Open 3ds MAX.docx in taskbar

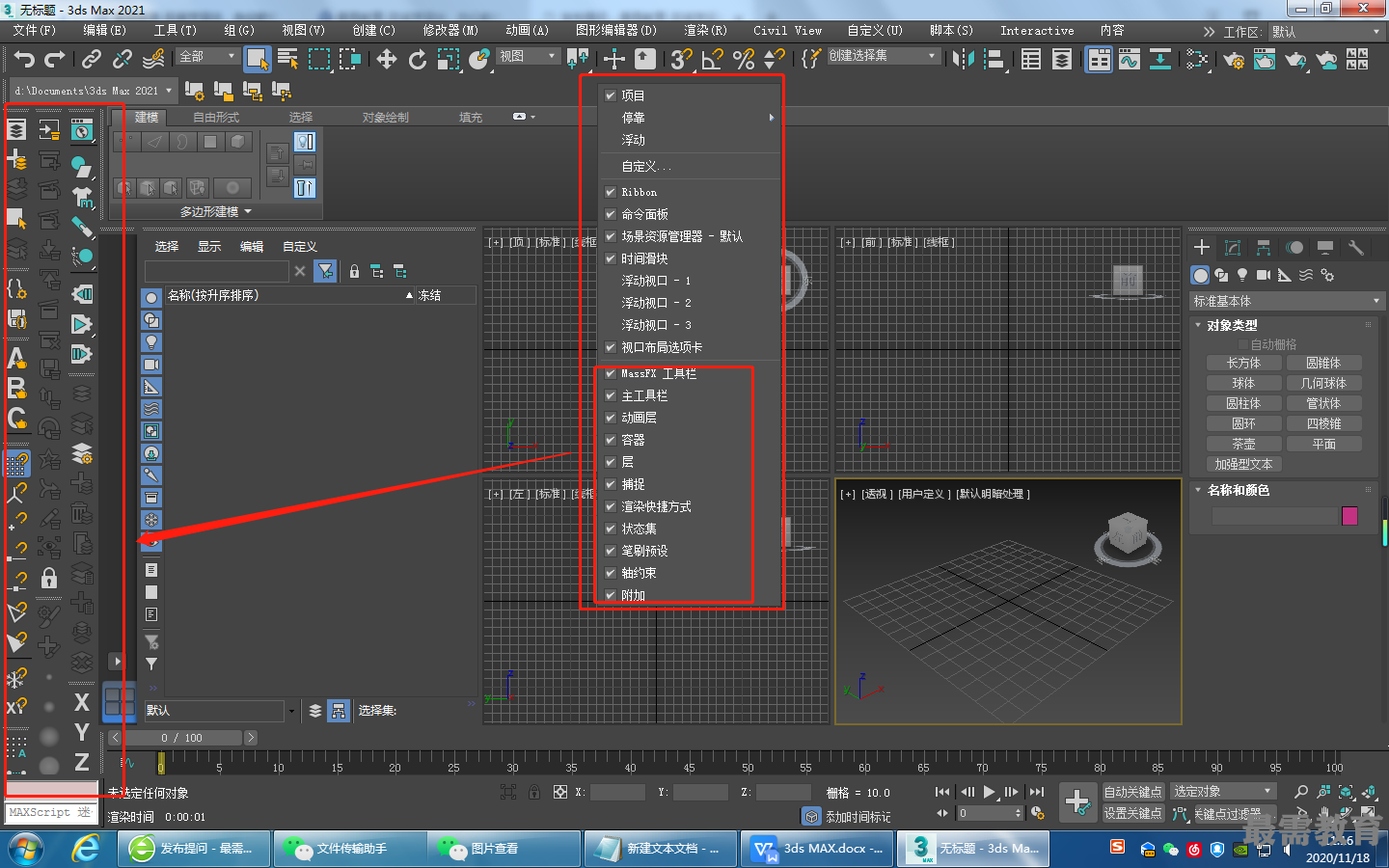[x=817, y=849]
